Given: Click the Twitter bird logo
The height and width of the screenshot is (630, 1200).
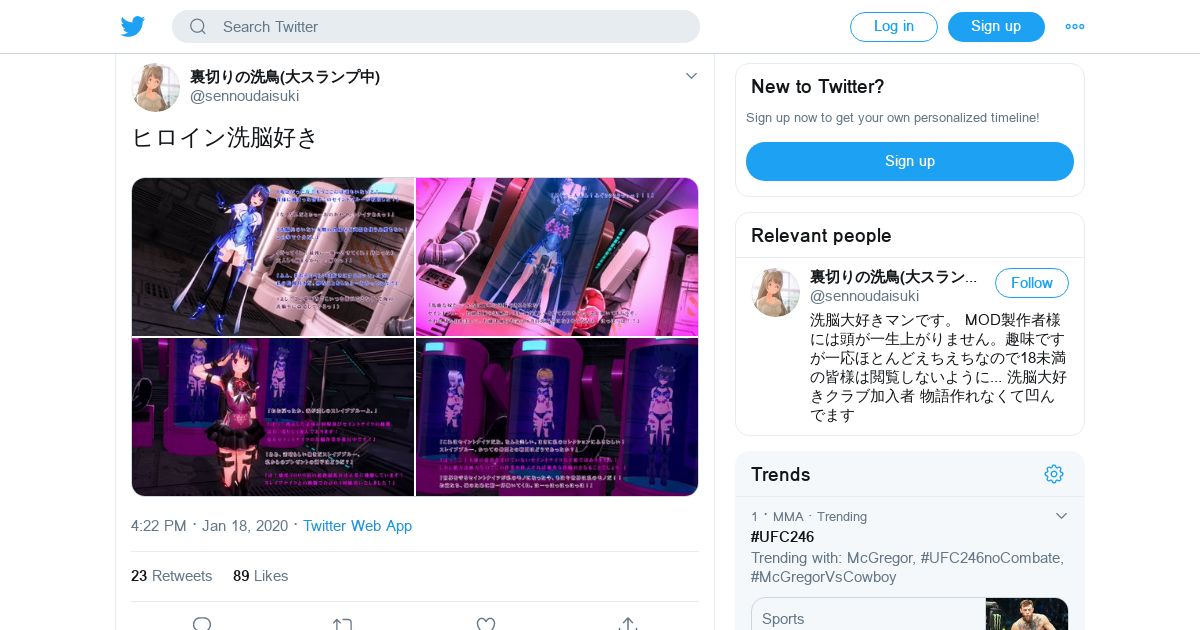Looking at the screenshot, I should point(133,27).
